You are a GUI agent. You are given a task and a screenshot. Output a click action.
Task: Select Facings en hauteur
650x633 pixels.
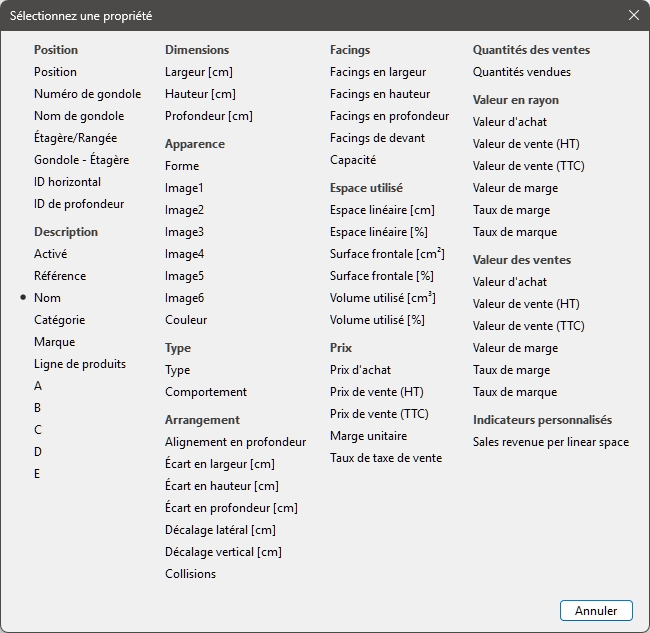click(380, 94)
